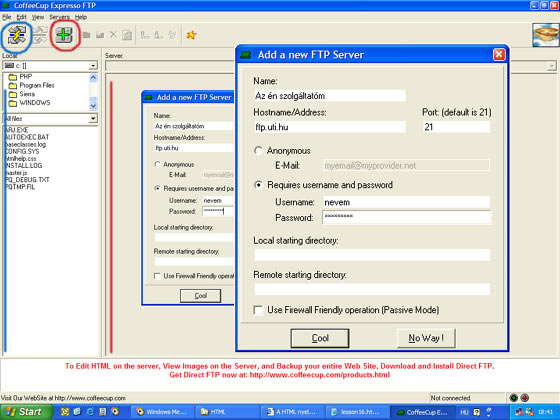560x420 pixels.
Task: Click the Name field in large dialog
Action: (330, 96)
